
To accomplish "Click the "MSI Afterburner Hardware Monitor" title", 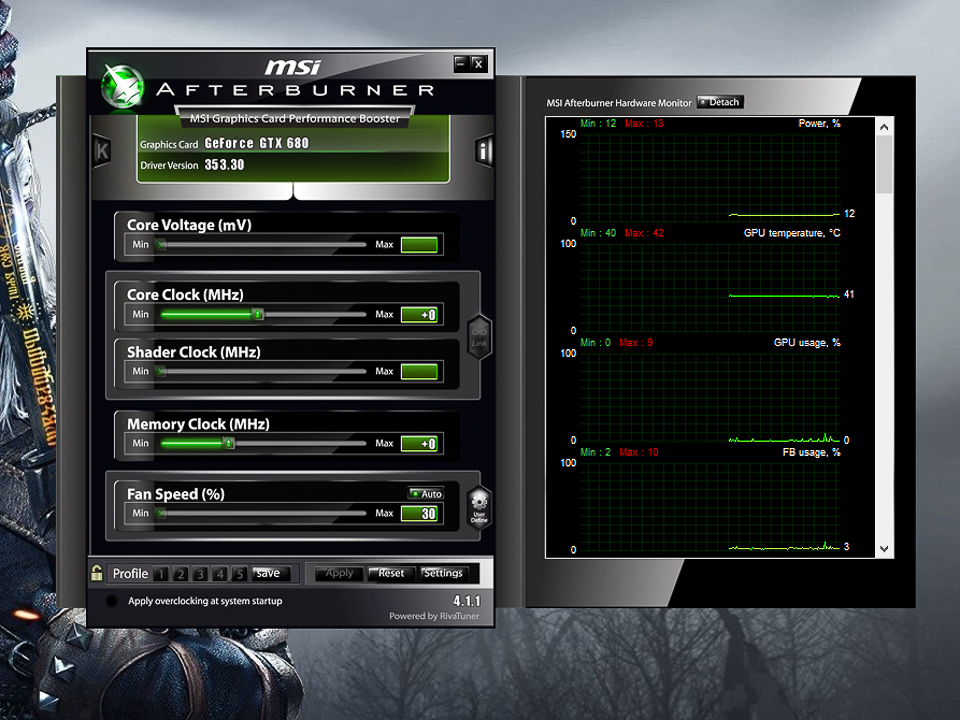I will point(619,103).
